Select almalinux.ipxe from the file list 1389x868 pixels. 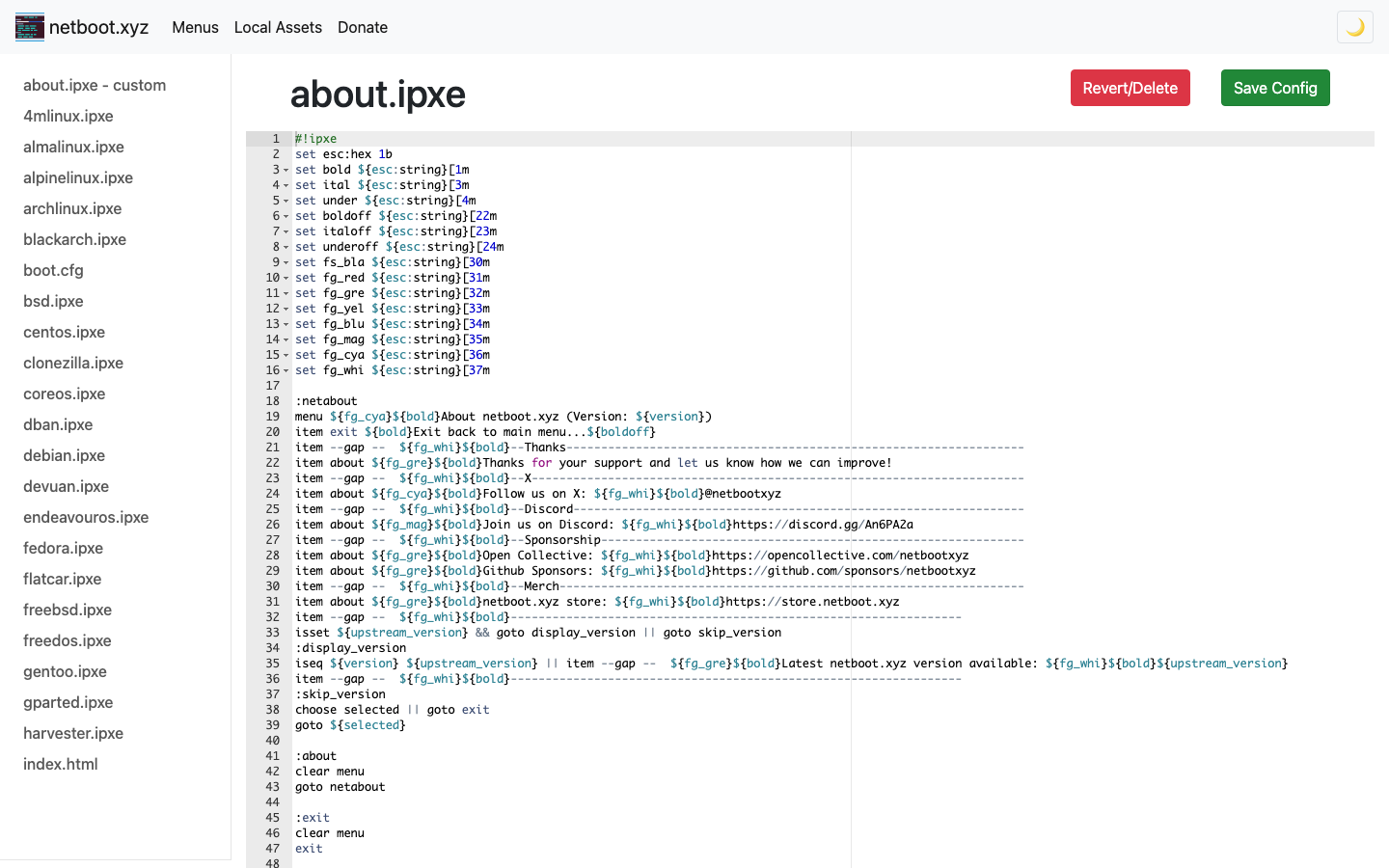pyautogui.click(x=73, y=147)
